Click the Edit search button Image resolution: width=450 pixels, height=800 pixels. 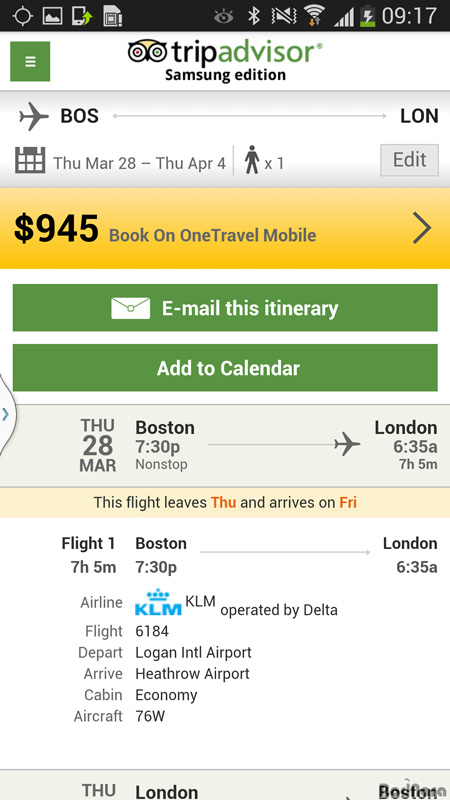[x=409, y=160]
